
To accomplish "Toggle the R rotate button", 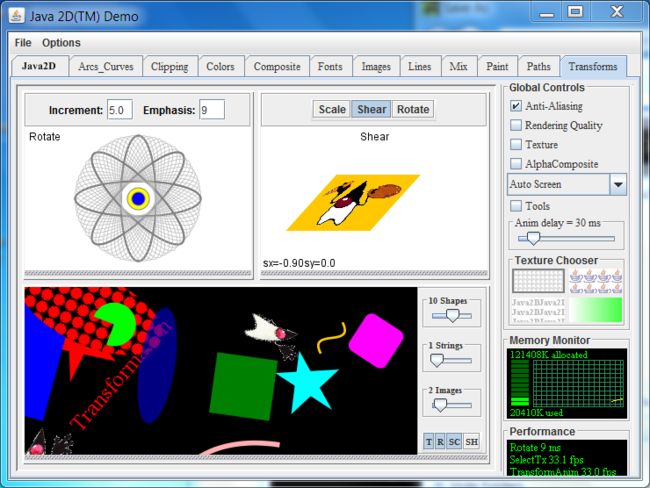I will tap(440, 442).
